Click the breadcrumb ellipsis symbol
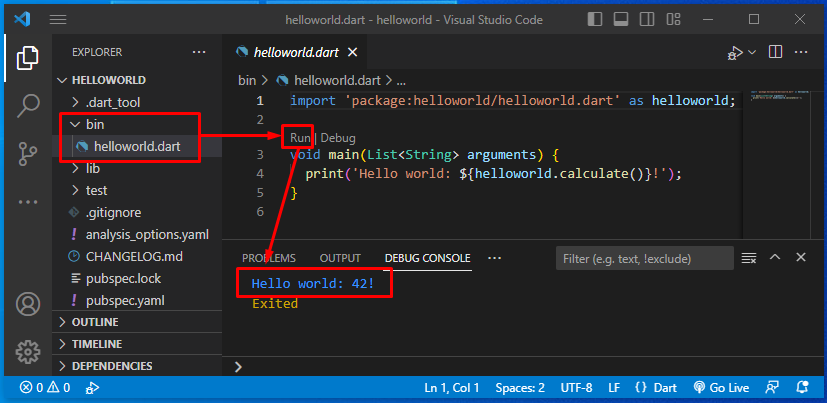827x403 pixels. click(x=401, y=81)
